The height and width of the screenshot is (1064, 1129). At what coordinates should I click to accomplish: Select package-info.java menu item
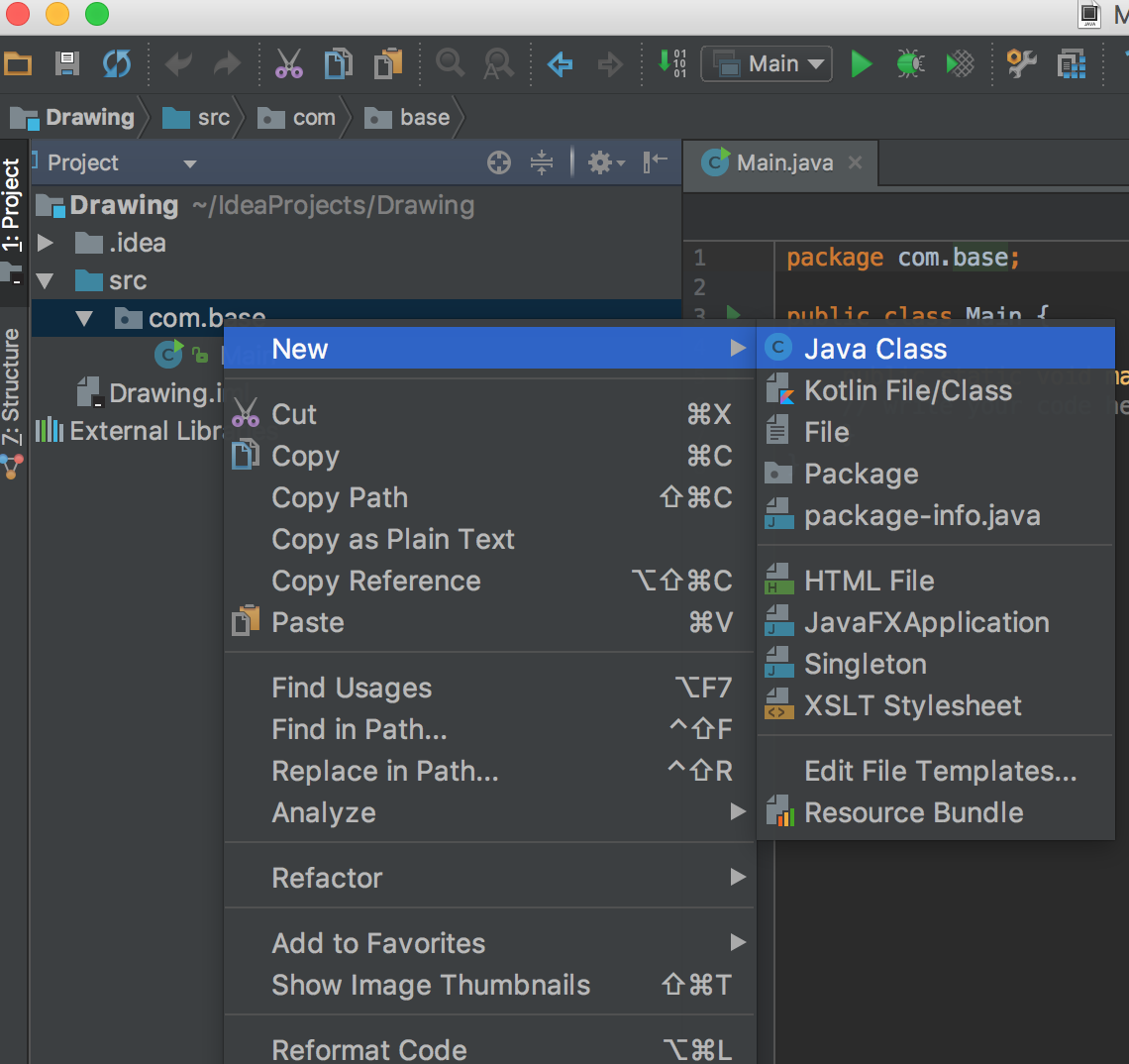tap(936, 516)
